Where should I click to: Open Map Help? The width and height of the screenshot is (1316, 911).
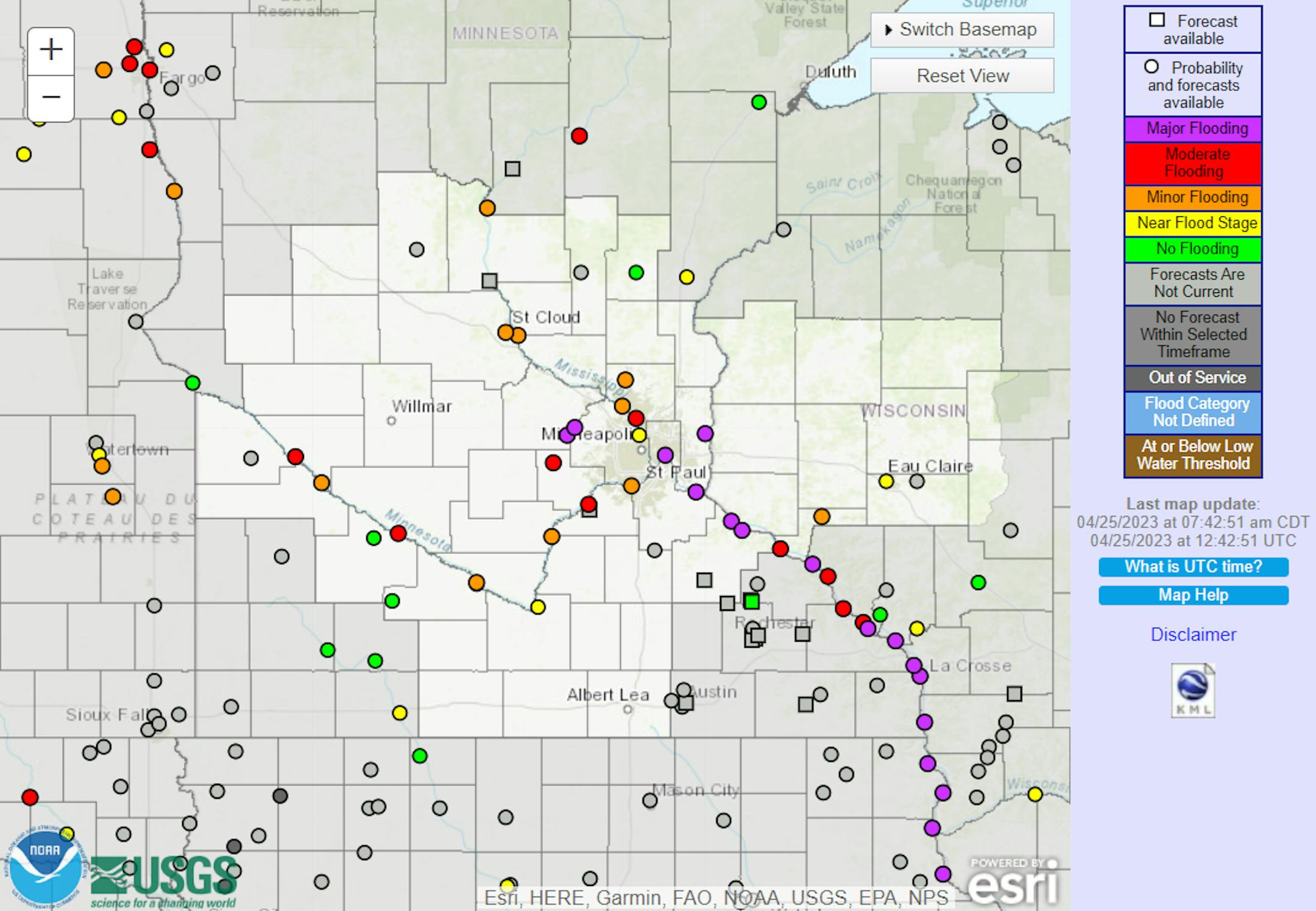pyautogui.click(x=1193, y=595)
